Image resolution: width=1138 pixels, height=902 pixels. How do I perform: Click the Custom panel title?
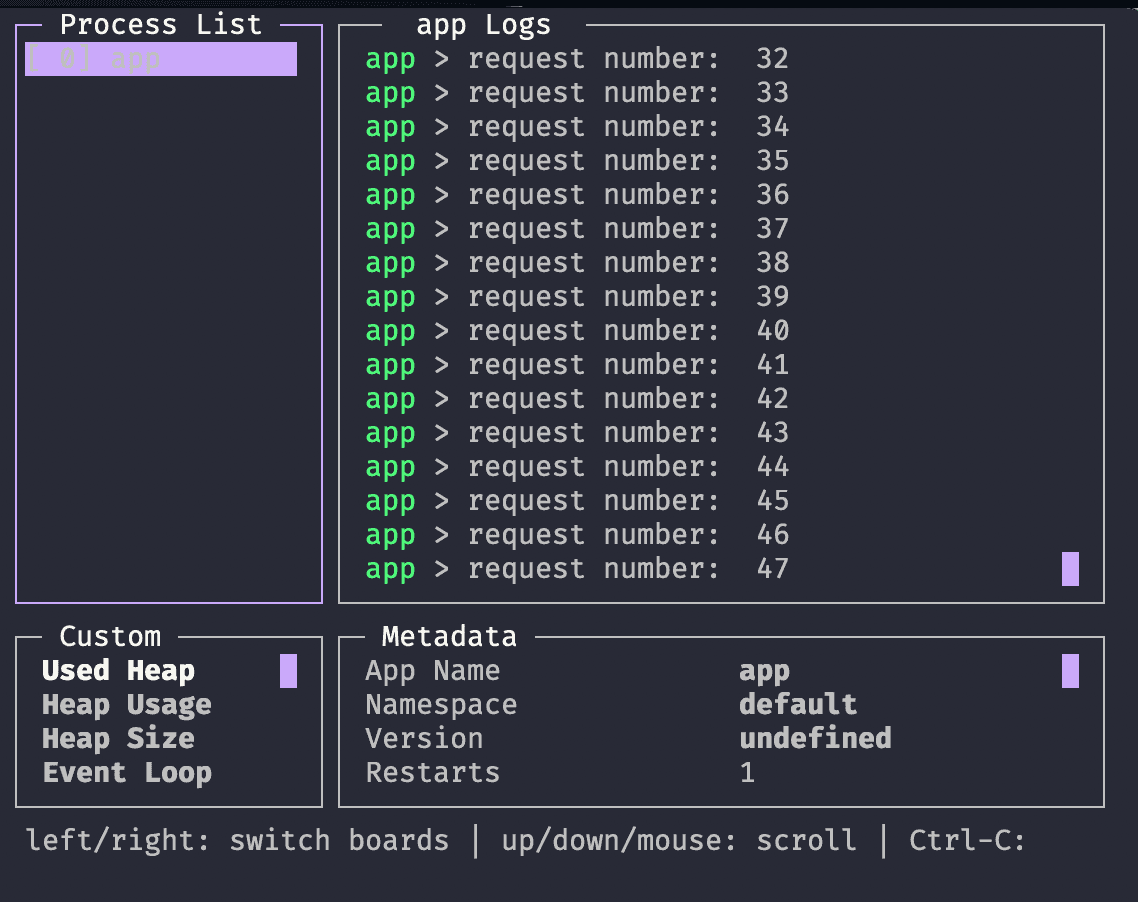point(110,636)
